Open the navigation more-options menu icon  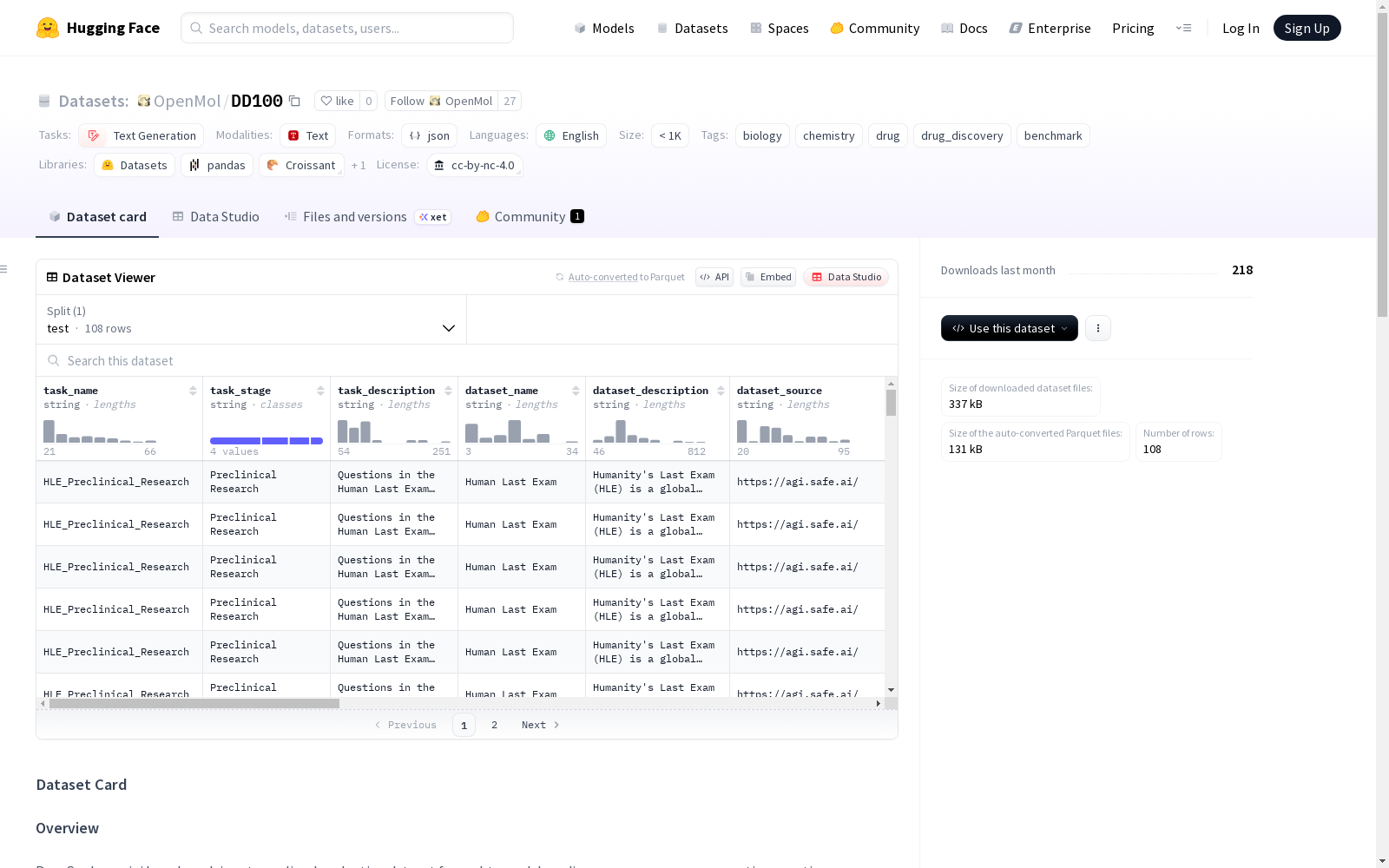pyautogui.click(x=1183, y=28)
